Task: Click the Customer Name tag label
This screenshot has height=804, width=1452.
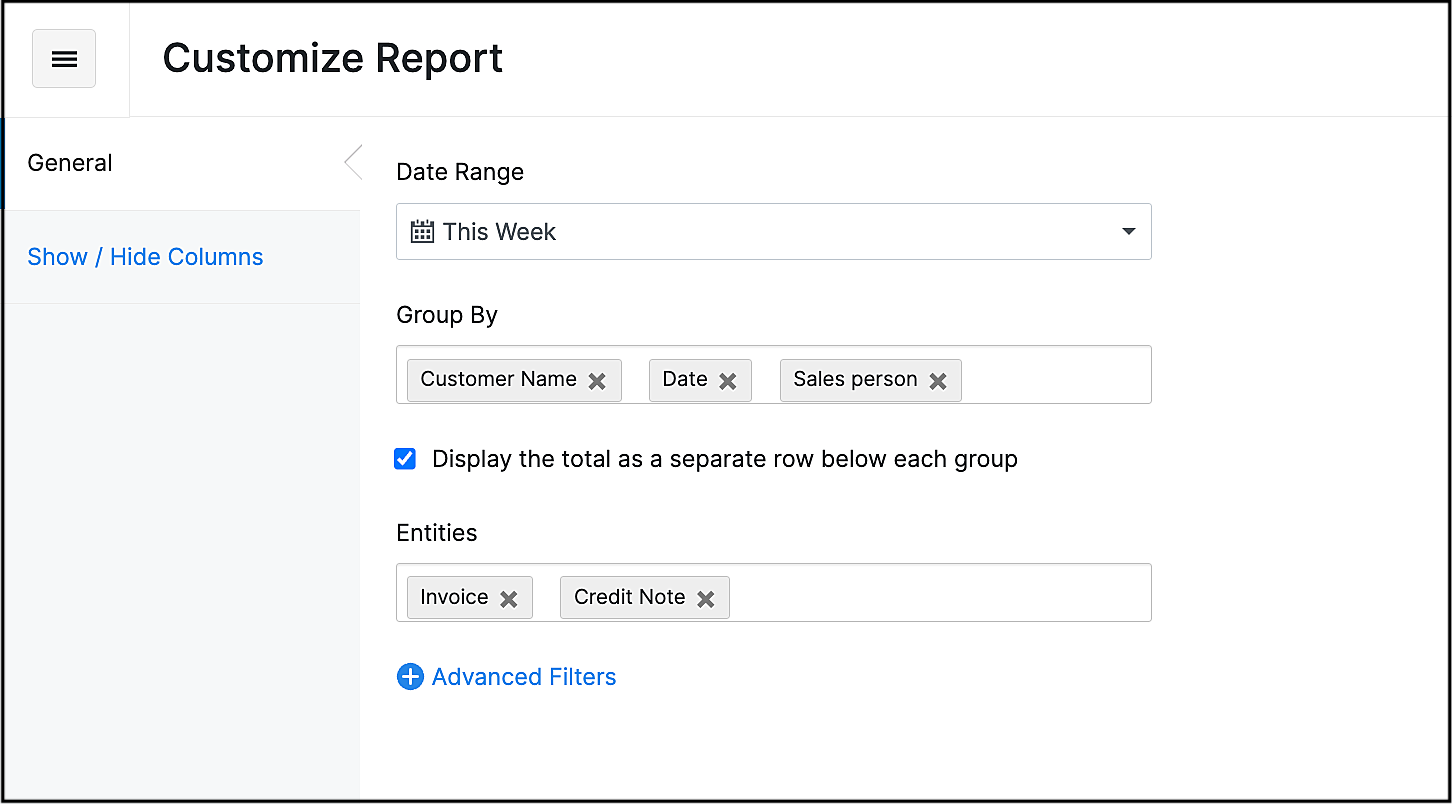Action: [498, 379]
